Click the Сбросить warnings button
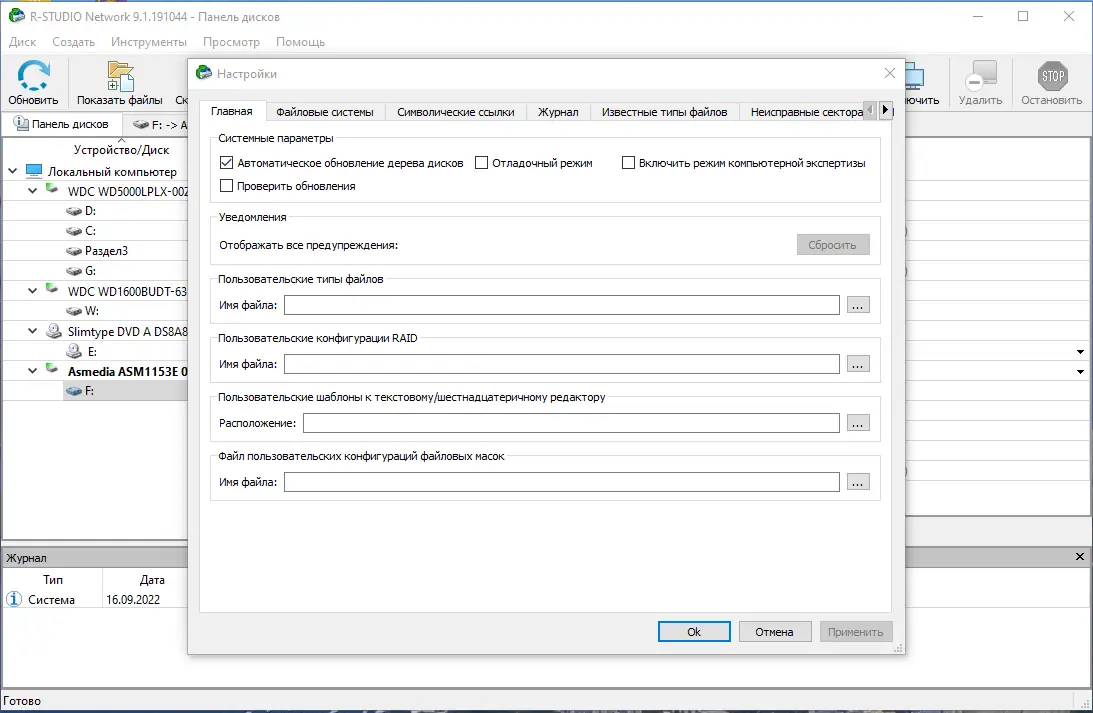The height and width of the screenshot is (713, 1093). (833, 245)
